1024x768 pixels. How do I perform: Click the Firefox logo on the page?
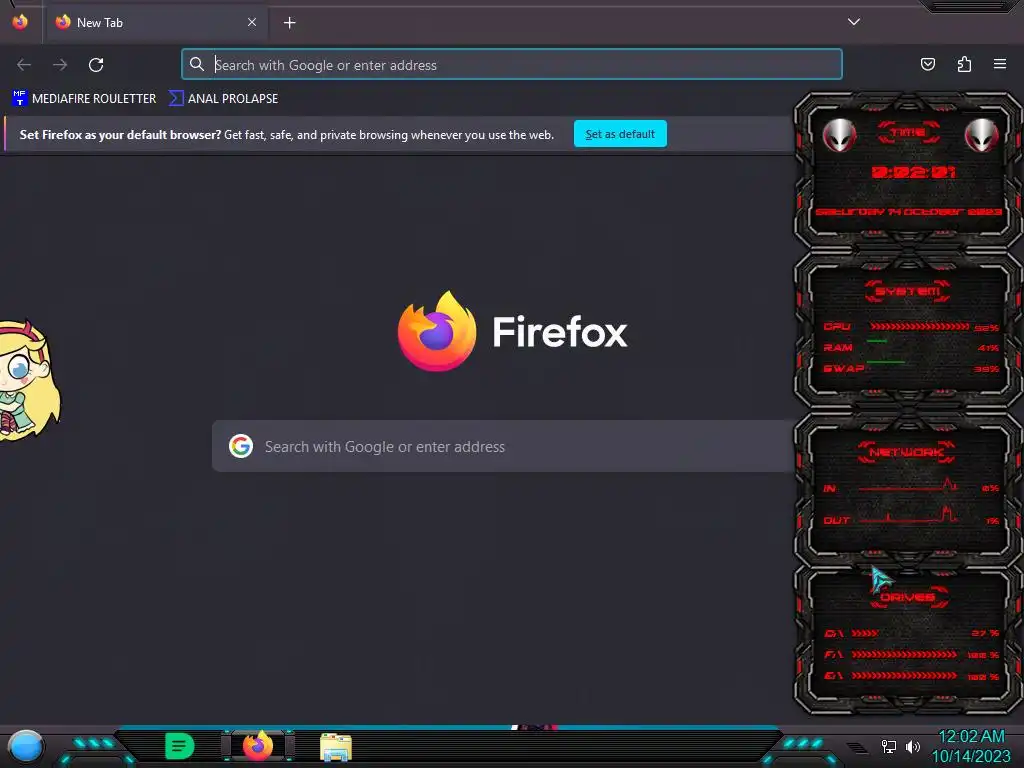click(x=437, y=331)
